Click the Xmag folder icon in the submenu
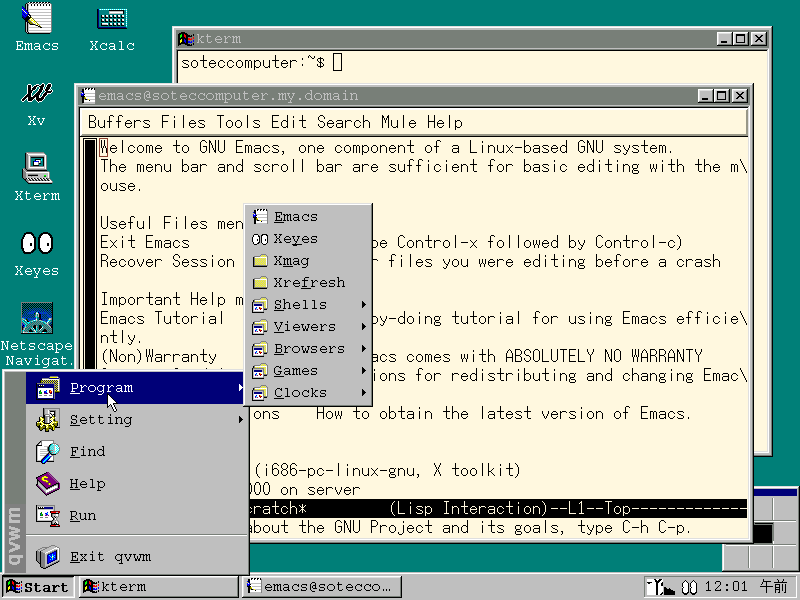Image resolution: width=800 pixels, height=600 pixels. (260, 261)
